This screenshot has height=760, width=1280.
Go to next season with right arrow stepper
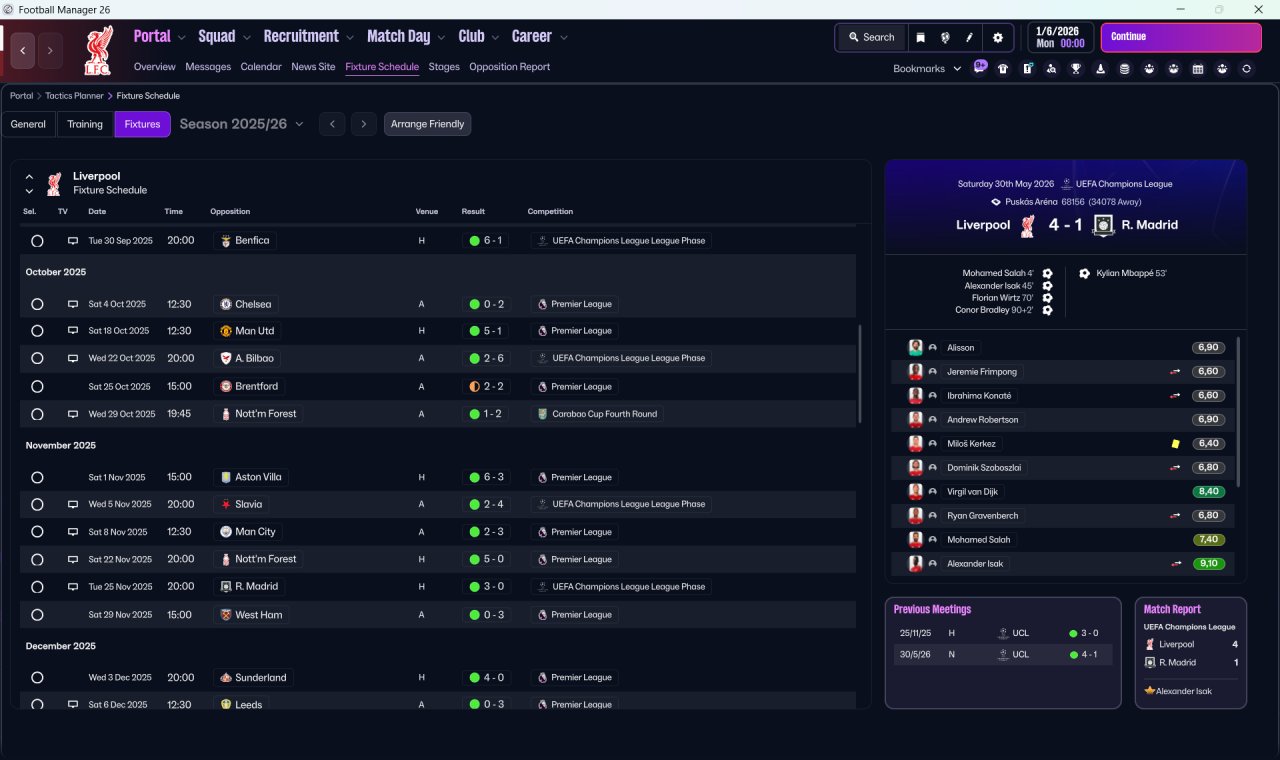[364, 124]
